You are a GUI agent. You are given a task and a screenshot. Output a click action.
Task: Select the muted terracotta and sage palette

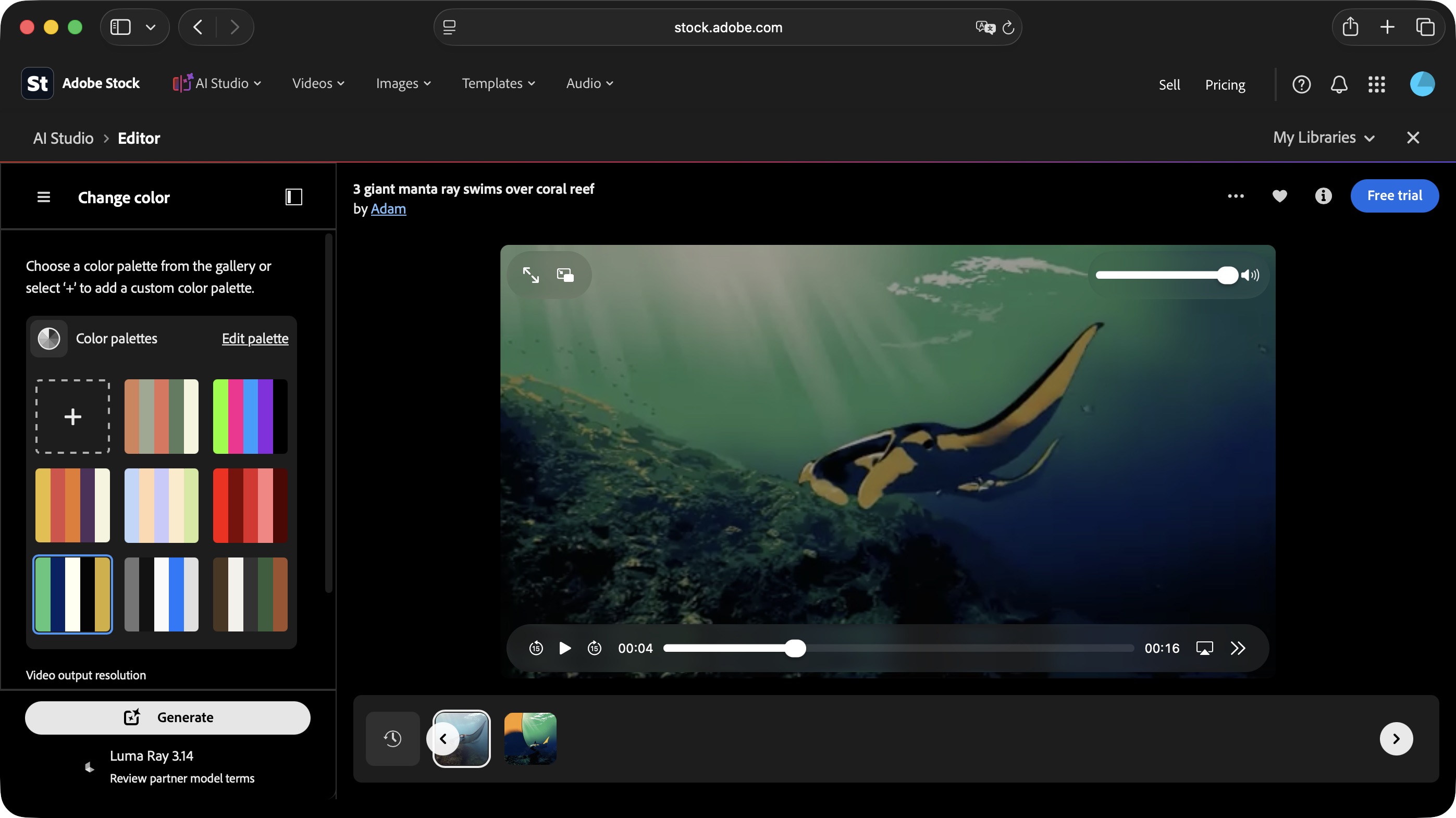162,416
